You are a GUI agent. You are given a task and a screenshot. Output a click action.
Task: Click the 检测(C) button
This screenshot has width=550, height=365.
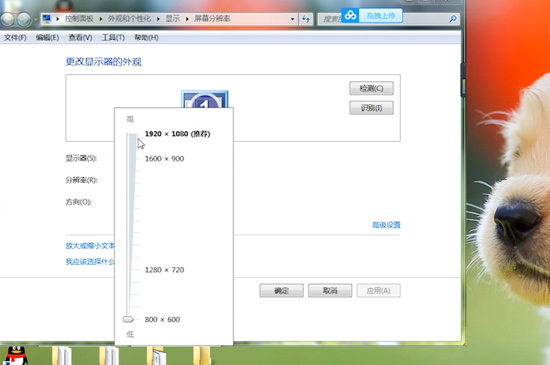pyautogui.click(x=371, y=88)
